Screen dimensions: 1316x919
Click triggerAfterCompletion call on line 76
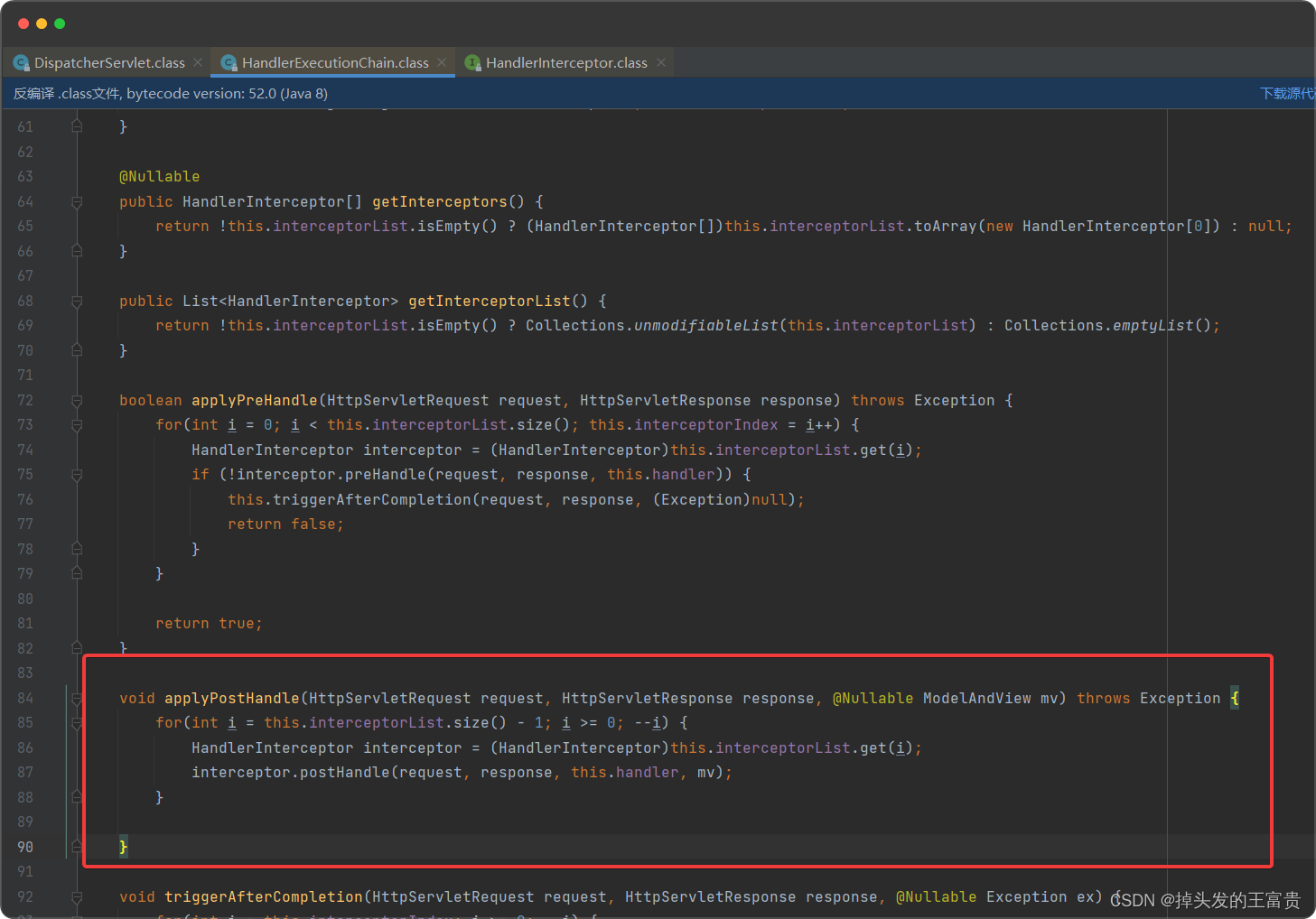[x=372, y=499]
